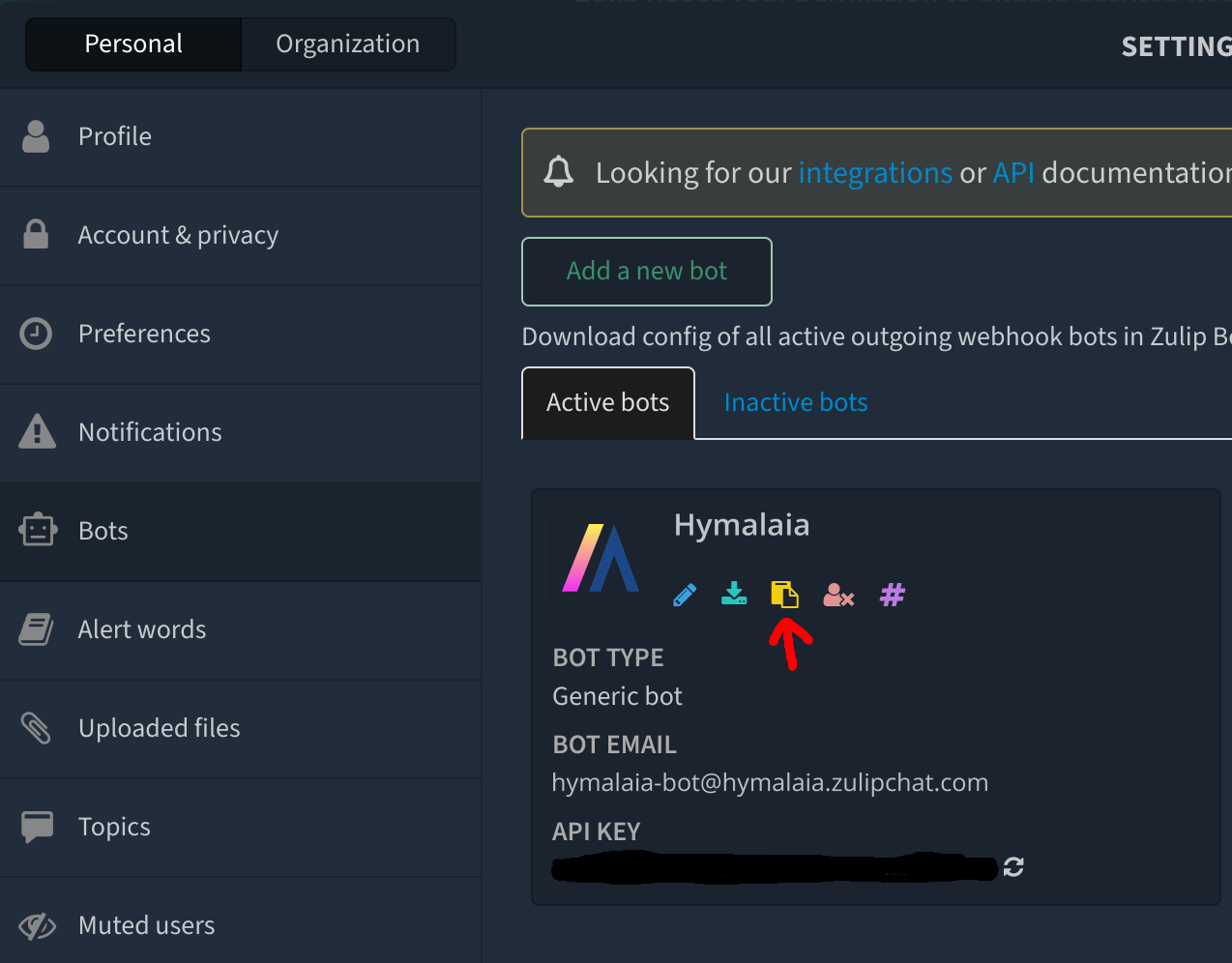Edit the Hymalaia bot with pencil icon
Image resolution: width=1232 pixels, height=963 pixels.
point(685,595)
